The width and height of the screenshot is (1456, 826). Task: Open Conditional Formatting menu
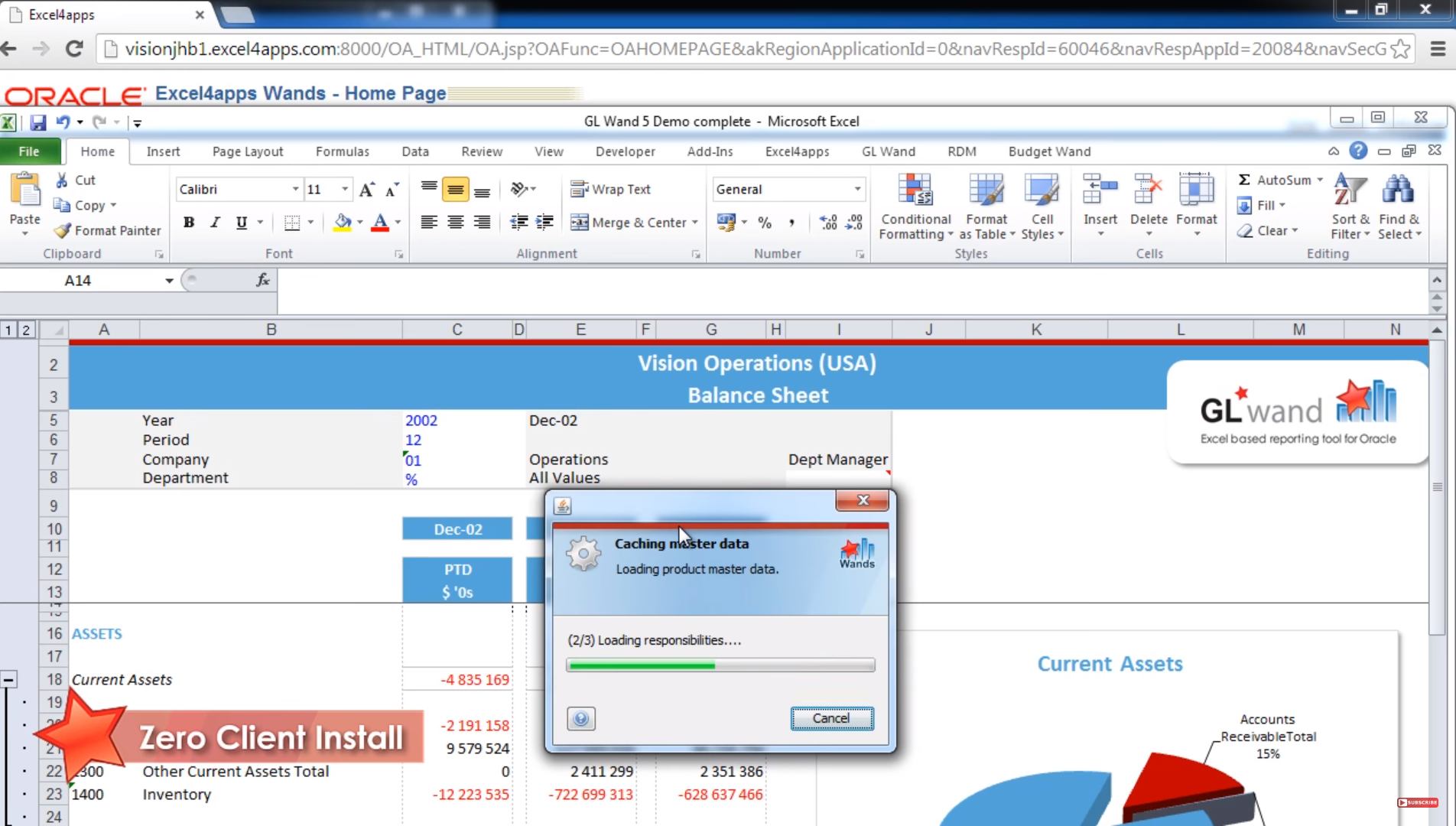(915, 206)
